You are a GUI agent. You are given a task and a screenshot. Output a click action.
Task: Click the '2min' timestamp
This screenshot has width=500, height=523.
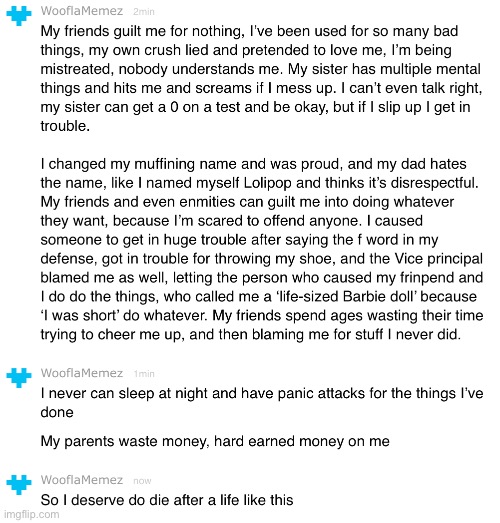(144, 12)
